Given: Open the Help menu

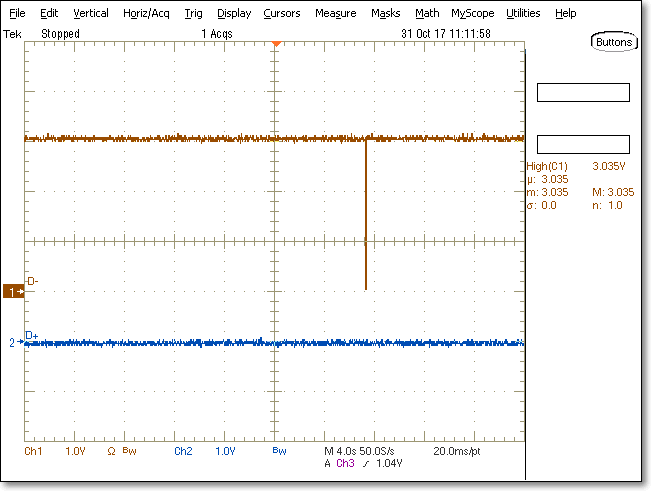Looking at the screenshot, I should 565,14.
